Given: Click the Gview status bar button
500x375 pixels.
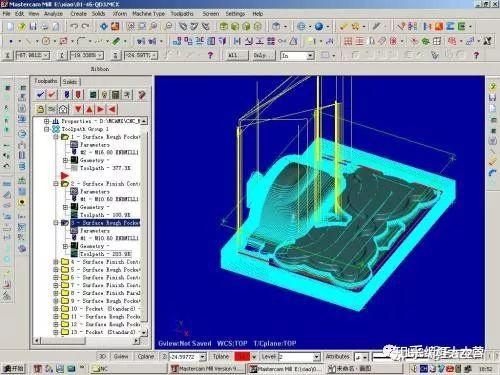Looking at the screenshot, I should (121, 357).
